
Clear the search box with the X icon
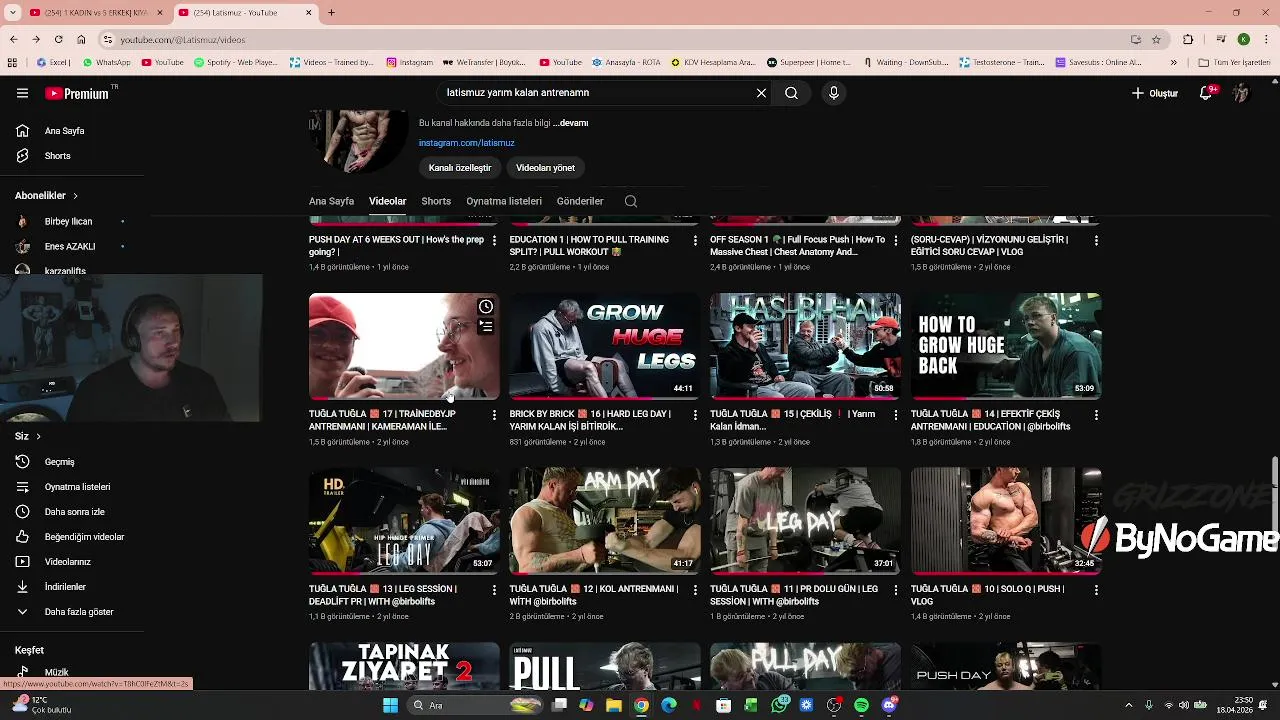pyautogui.click(x=761, y=93)
